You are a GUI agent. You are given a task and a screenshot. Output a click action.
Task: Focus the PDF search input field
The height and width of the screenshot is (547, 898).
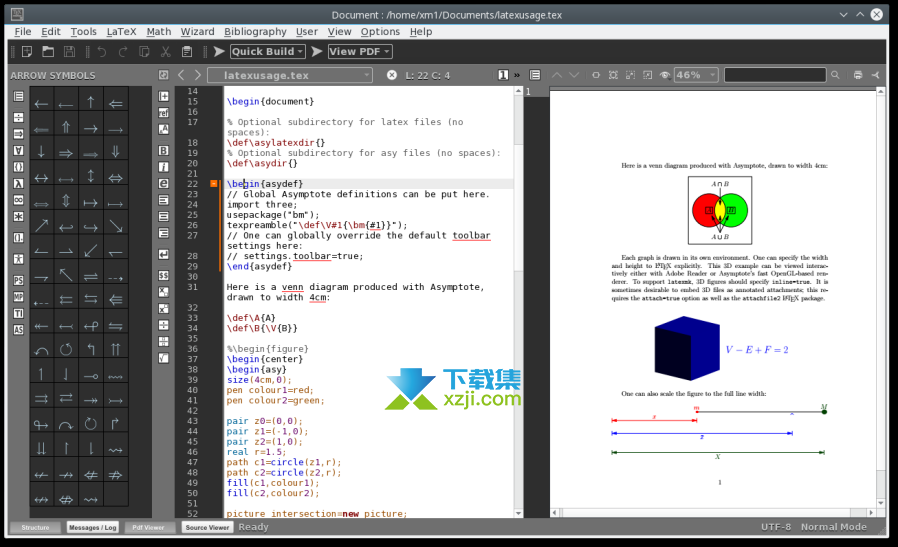coord(775,75)
